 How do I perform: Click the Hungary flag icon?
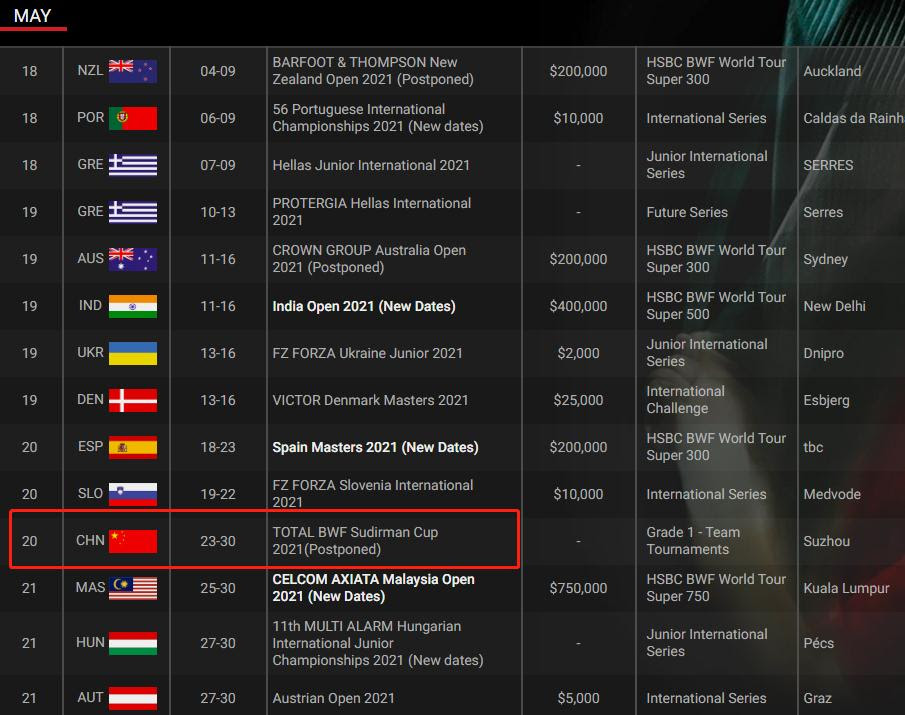click(133, 643)
